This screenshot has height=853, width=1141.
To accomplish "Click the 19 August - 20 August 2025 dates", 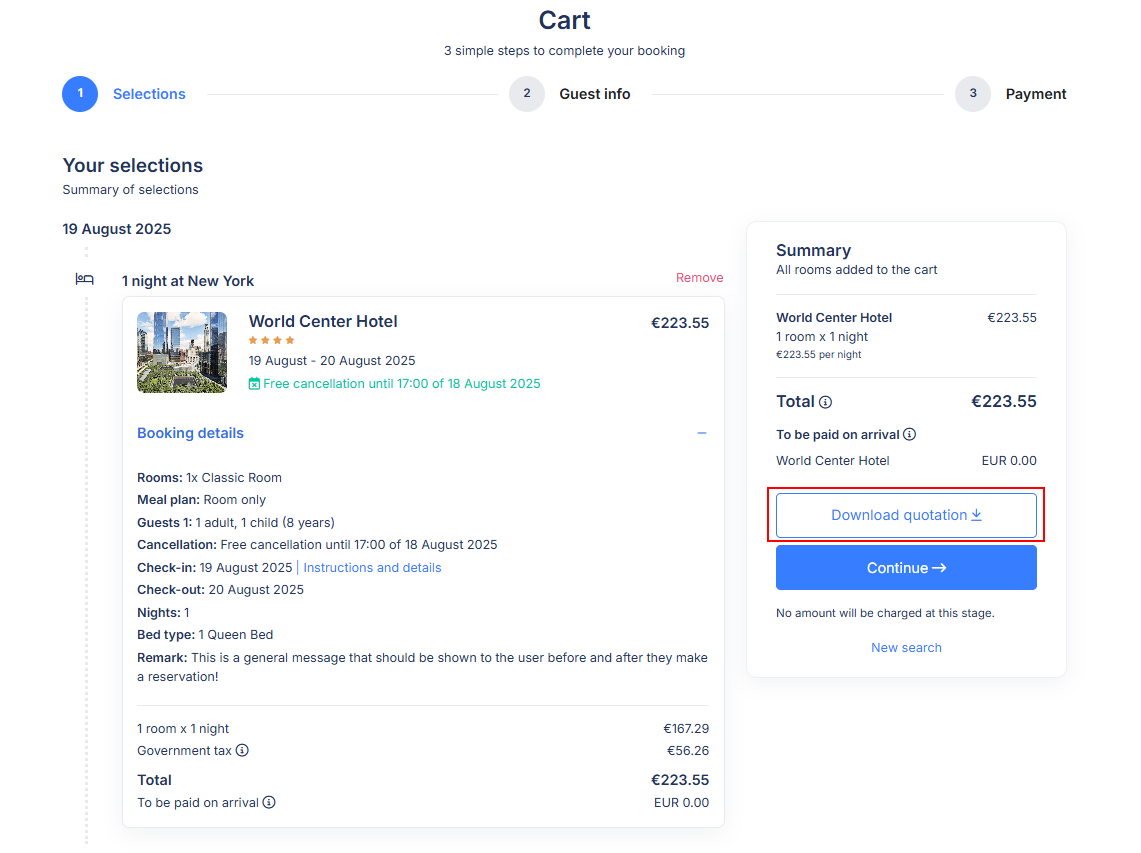I will [332, 361].
